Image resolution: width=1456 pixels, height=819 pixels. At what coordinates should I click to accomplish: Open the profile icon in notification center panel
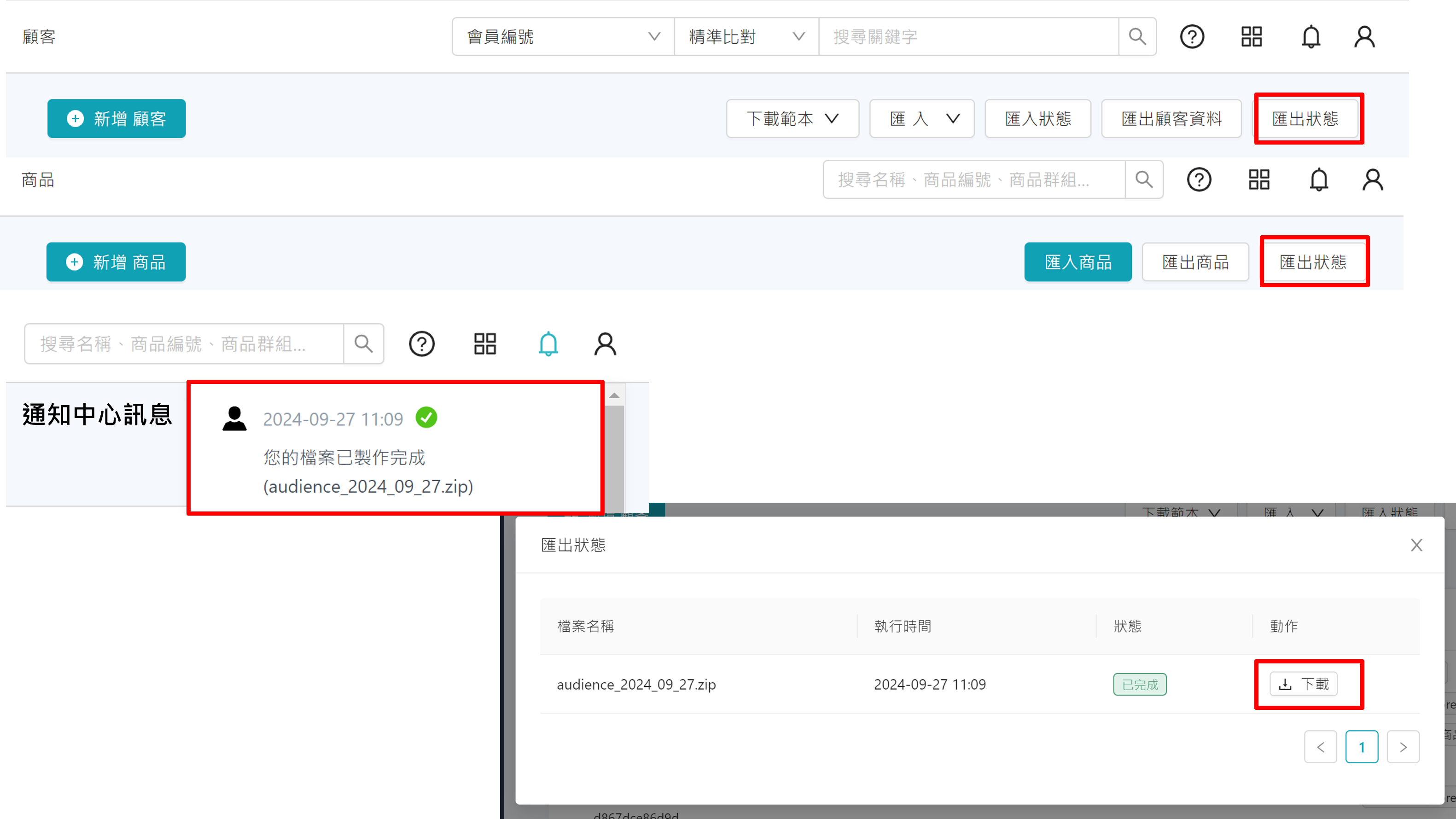coord(605,343)
